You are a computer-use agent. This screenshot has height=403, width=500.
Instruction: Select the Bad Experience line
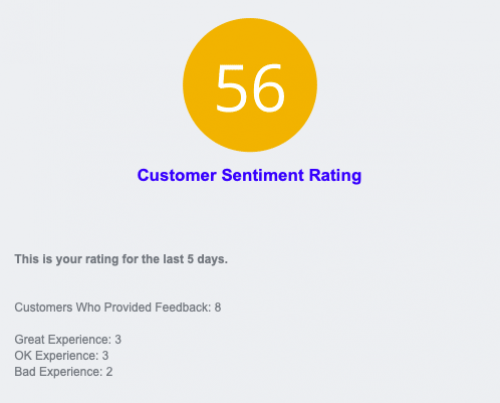(x=63, y=372)
